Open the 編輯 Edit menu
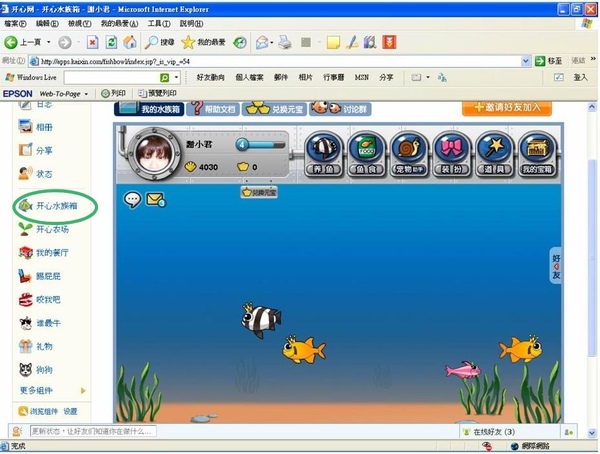Screen dimensions: 600x454 (47, 24)
